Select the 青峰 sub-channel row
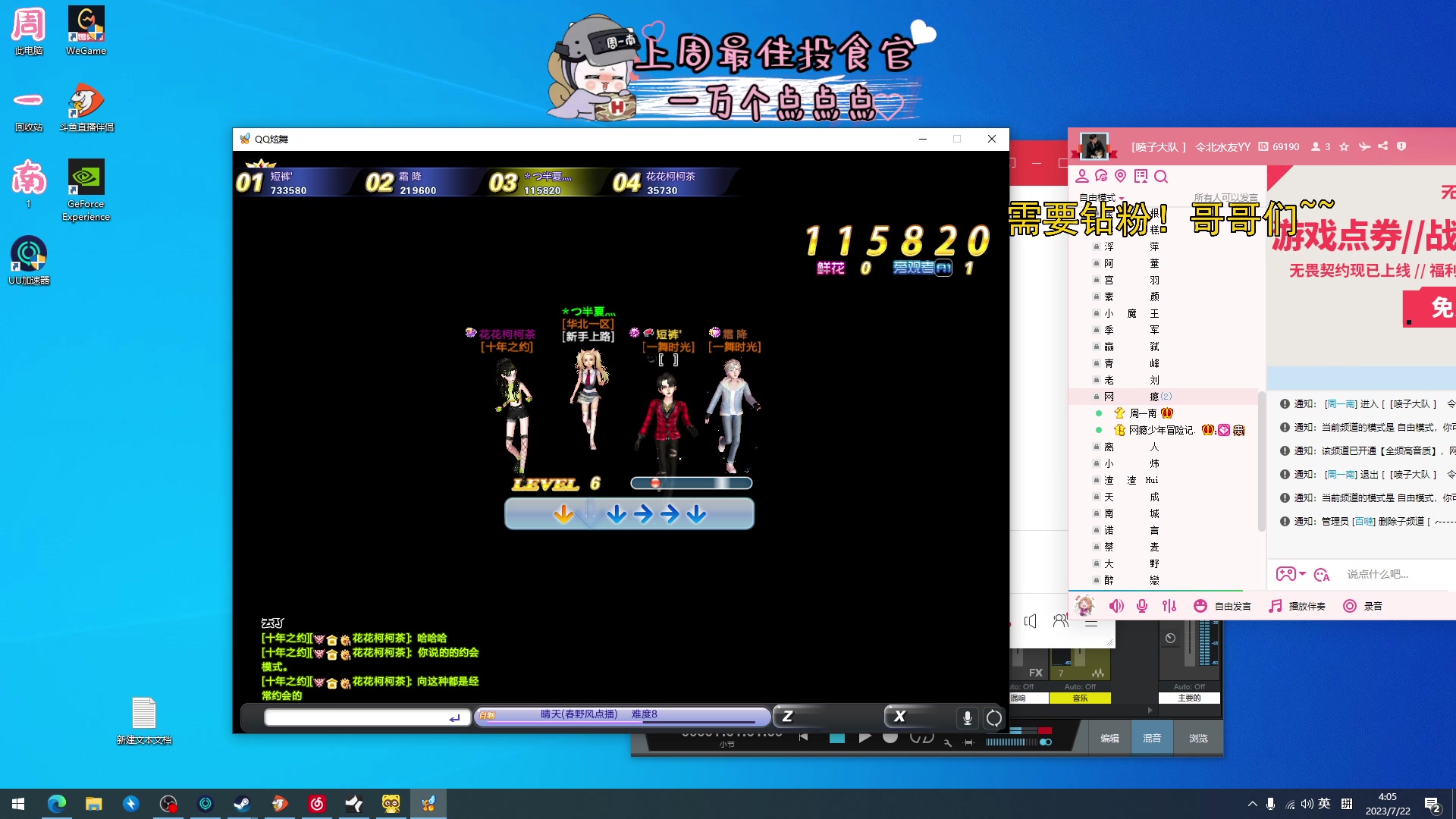The height and width of the screenshot is (819, 1456). click(x=1163, y=363)
